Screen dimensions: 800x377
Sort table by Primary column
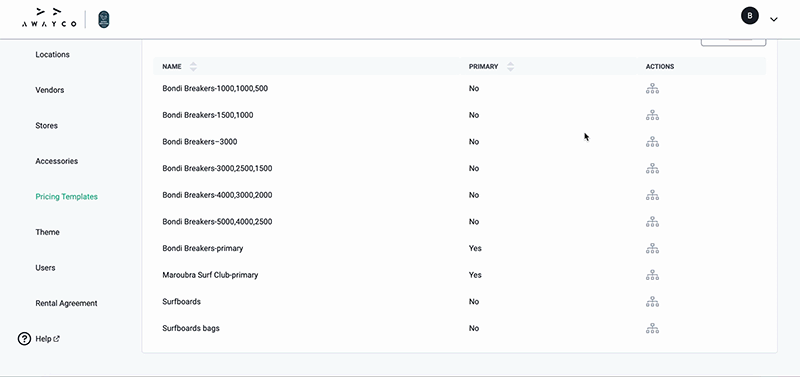point(510,66)
